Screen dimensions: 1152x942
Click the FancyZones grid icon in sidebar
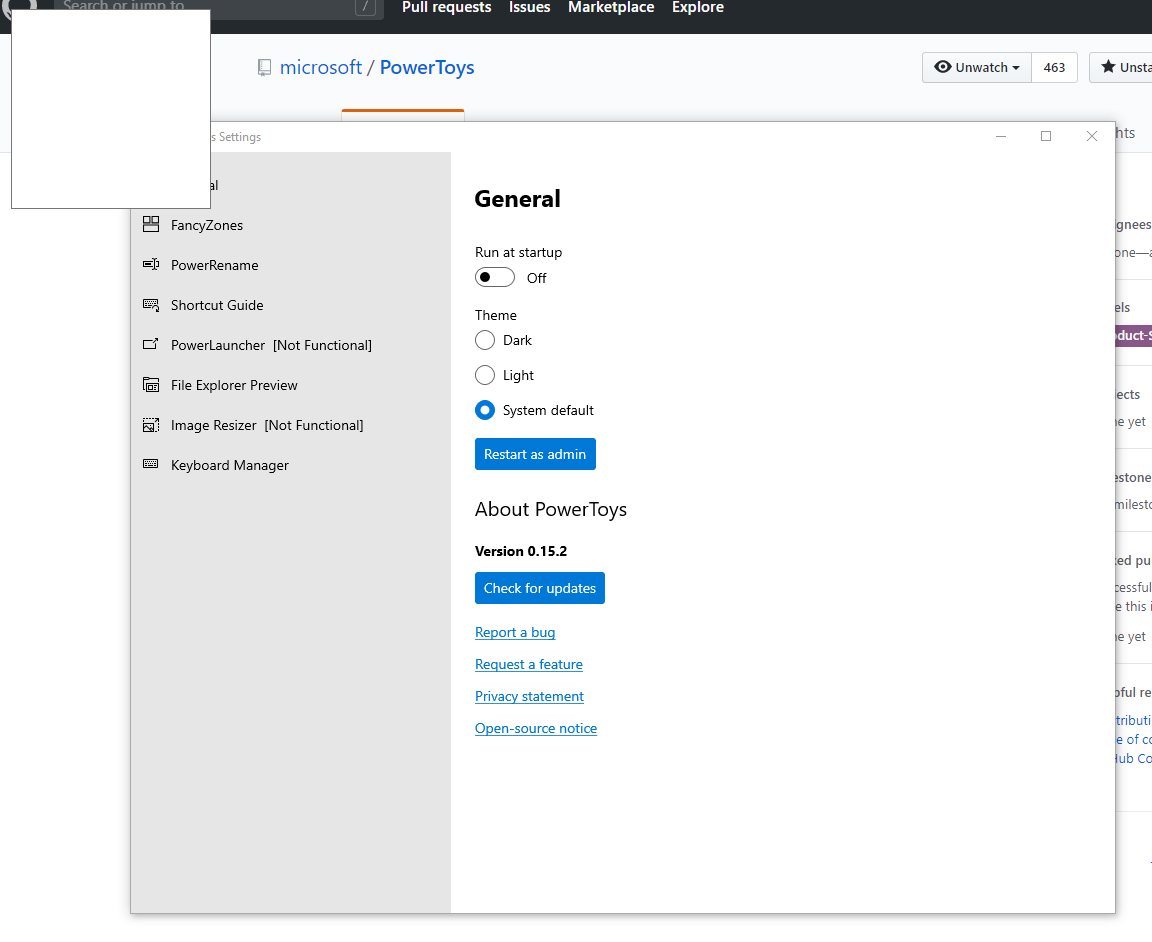tap(151, 224)
